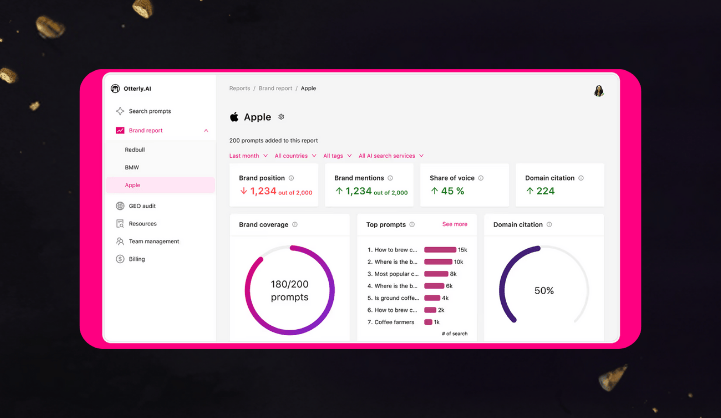Select BMW brand report
This screenshot has width=721, height=418.
click(x=132, y=167)
